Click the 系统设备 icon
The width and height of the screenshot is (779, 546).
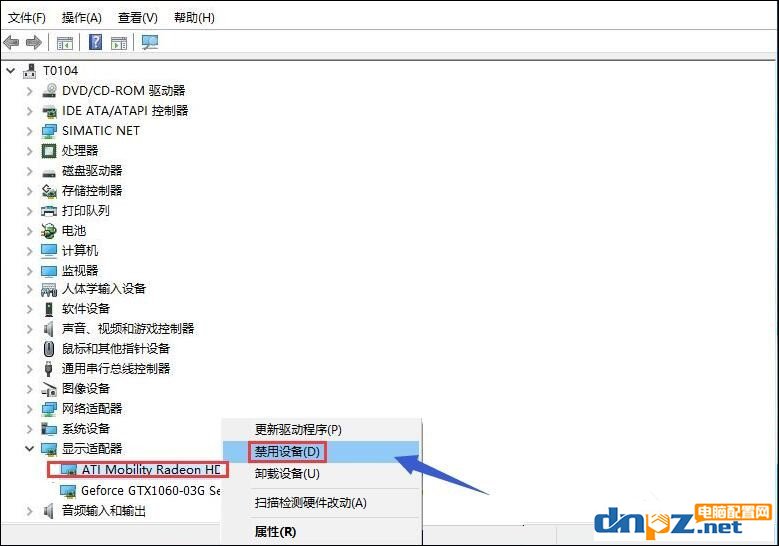49,429
